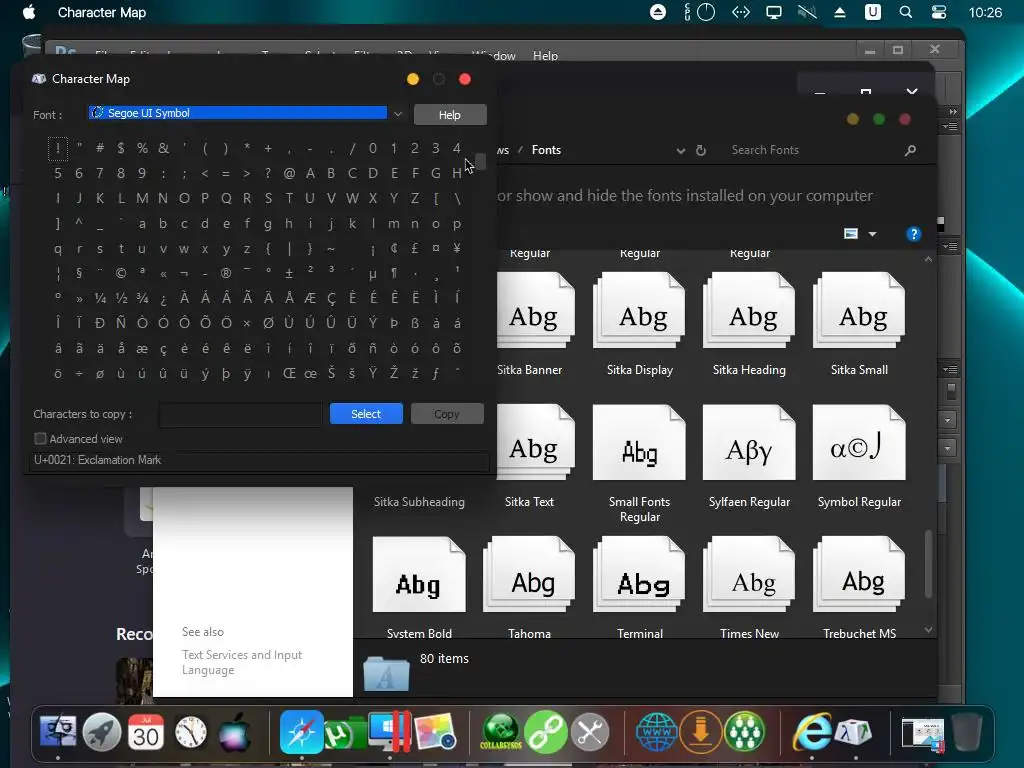Click the CPU usage monitor icon
The height and width of the screenshot is (768, 1024).
pyautogui.click(x=700, y=12)
